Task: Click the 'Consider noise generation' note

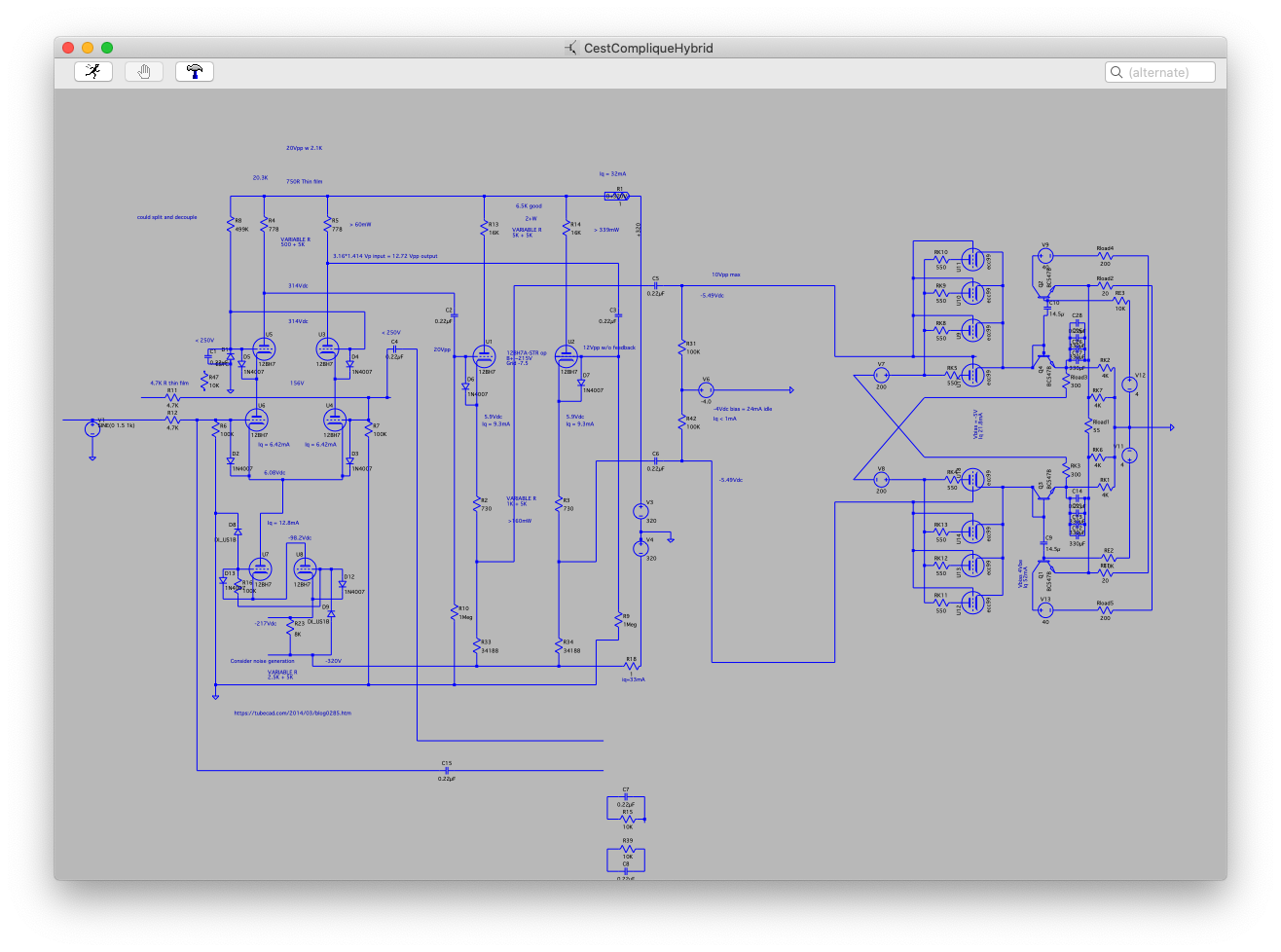Action: click(263, 661)
